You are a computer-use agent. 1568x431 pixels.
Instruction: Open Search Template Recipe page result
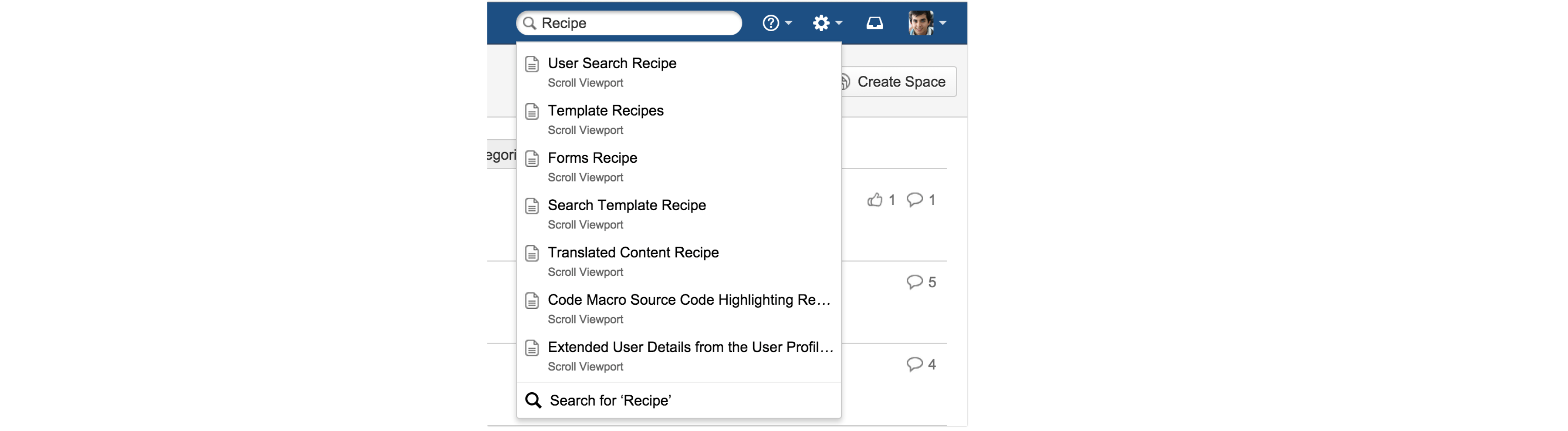pyautogui.click(x=626, y=206)
